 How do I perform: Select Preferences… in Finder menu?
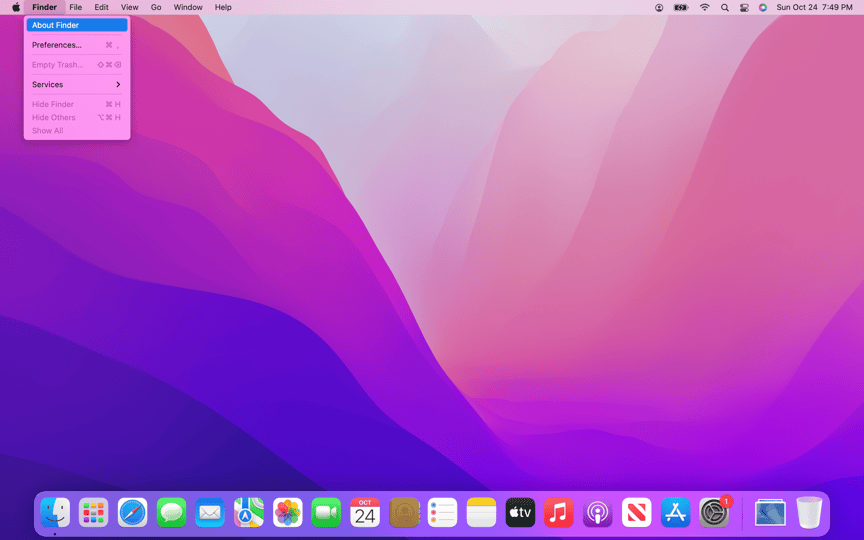point(77,45)
